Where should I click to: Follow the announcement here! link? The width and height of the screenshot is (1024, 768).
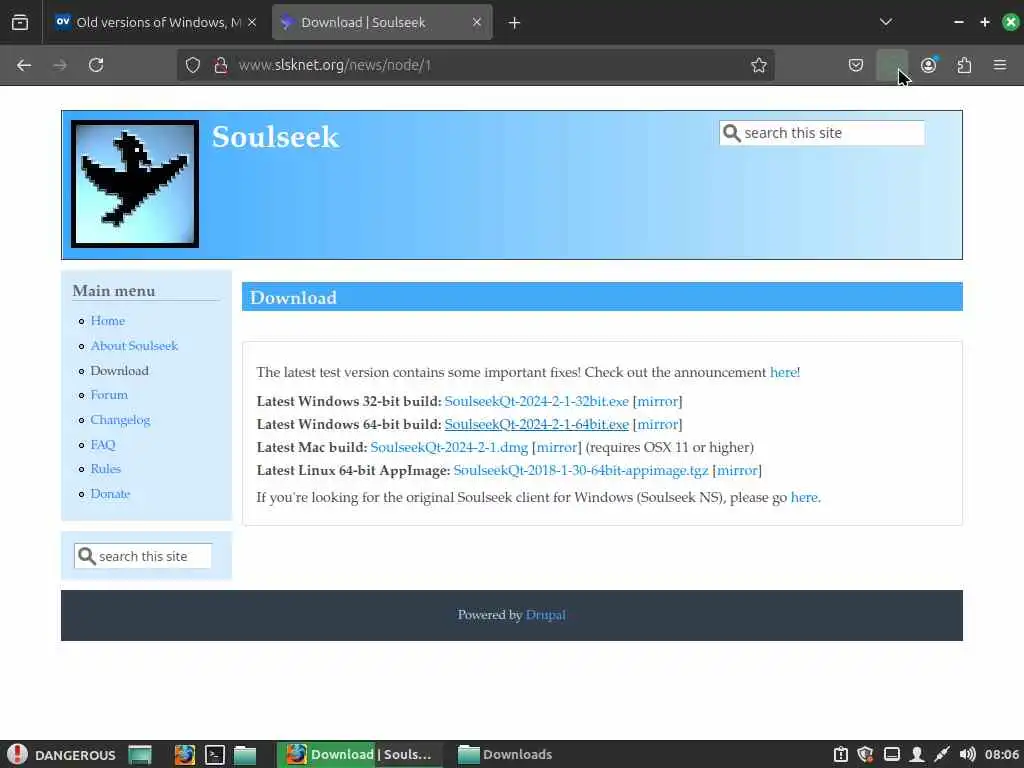coord(784,372)
